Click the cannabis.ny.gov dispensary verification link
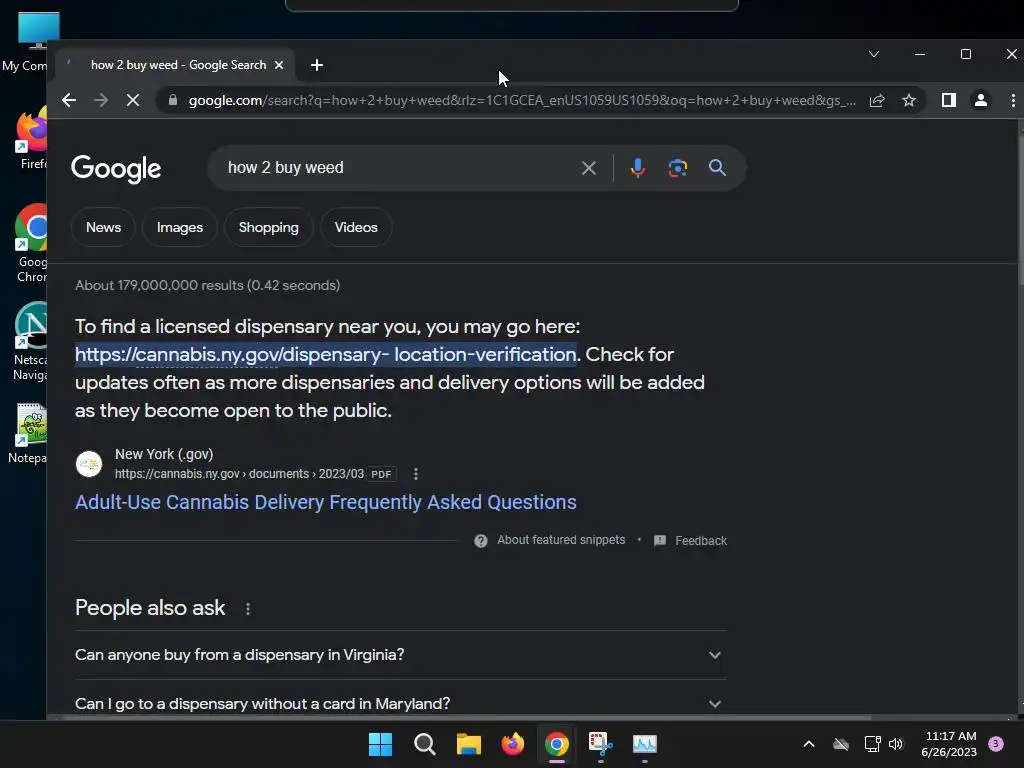Image resolution: width=1024 pixels, height=768 pixels. point(326,354)
